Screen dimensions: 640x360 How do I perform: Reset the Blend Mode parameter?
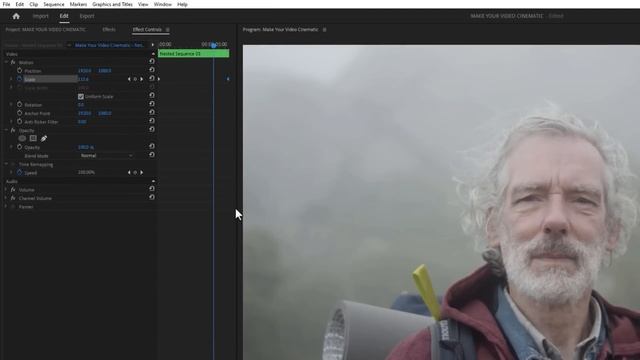pos(152,155)
